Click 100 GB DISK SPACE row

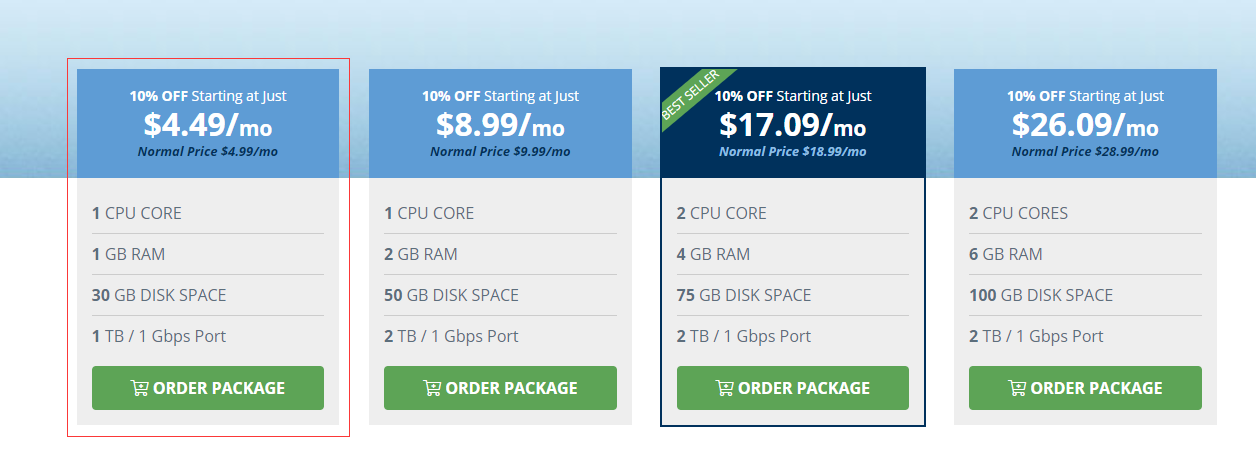1085,295
